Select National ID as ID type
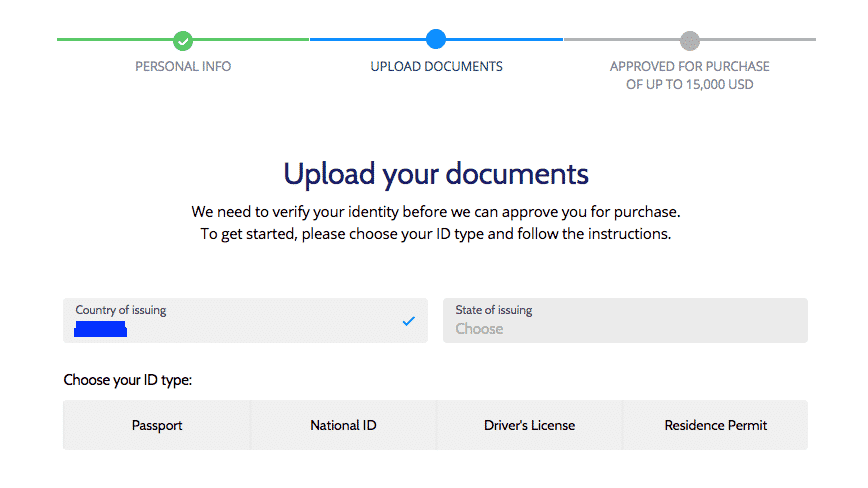This screenshot has height=488, width=868. pyautogui.click(x=343, y=425)
